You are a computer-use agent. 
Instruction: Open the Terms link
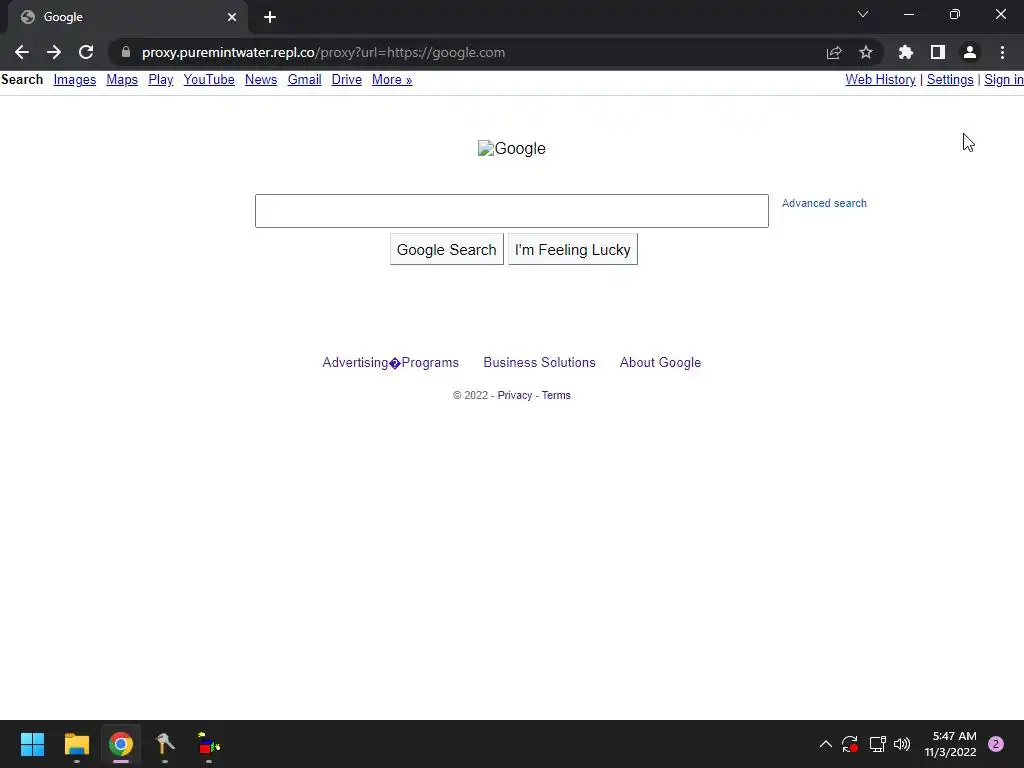(556, 395)
